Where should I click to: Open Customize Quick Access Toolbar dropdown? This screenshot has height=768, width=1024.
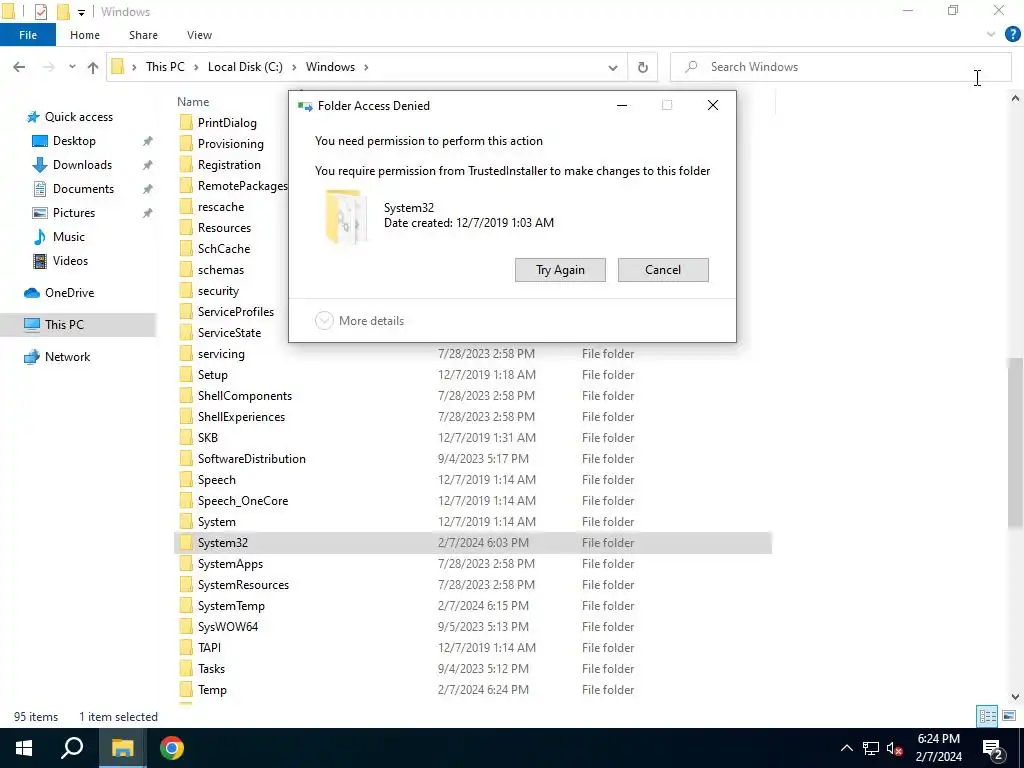point(81,12)
